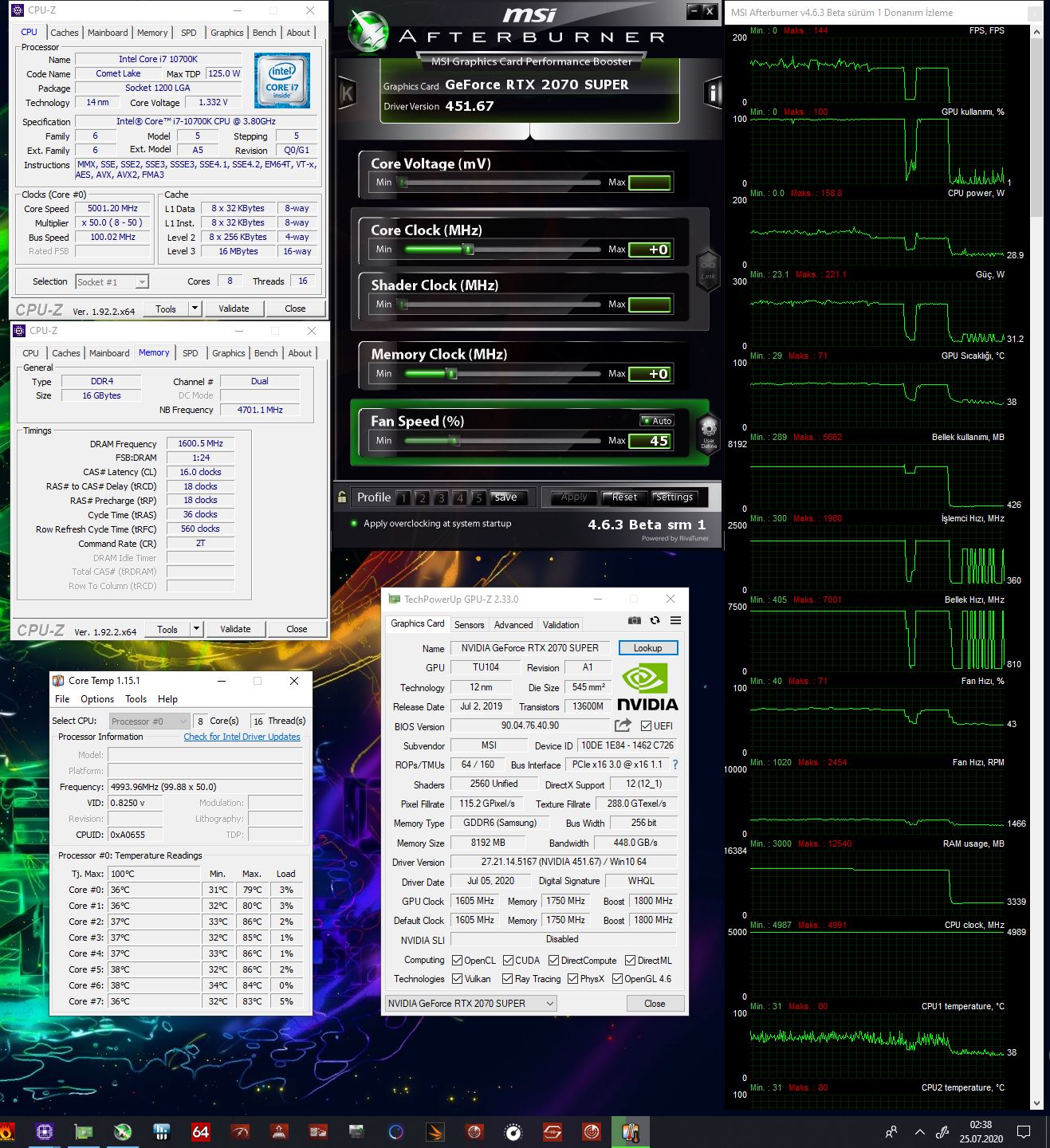This screenshot has width=1050, height=1148.
Task: Open the GPU-Z graphics card taskbar icon
Action: pos(84,1131)
